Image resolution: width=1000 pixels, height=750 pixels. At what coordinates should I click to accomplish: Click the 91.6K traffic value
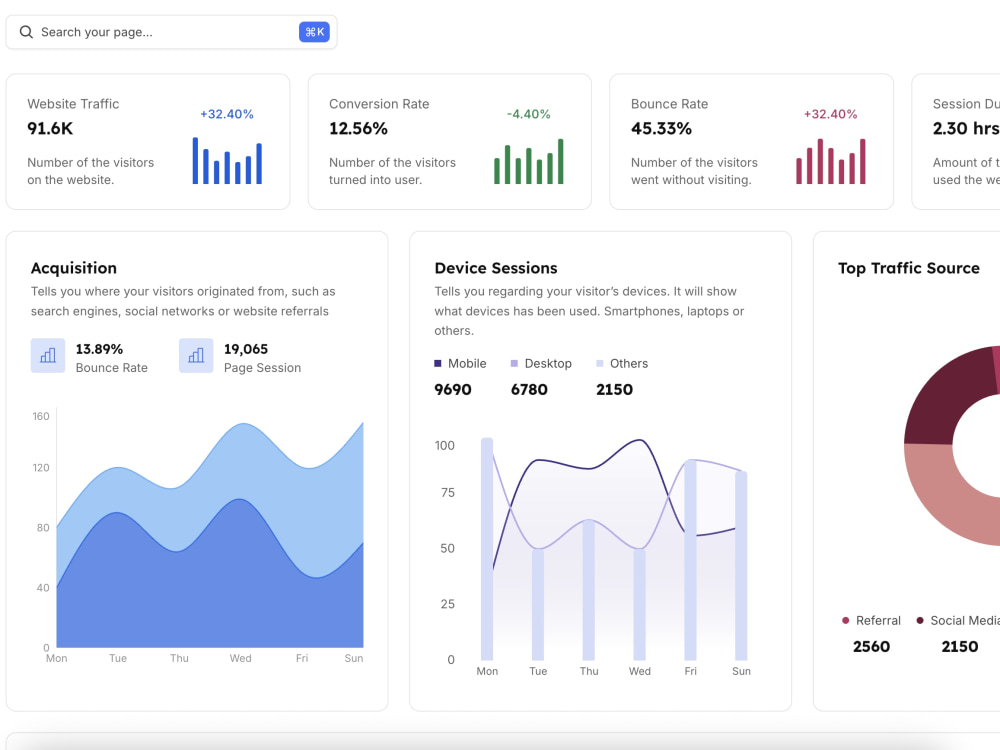click(x=50, y=129)
